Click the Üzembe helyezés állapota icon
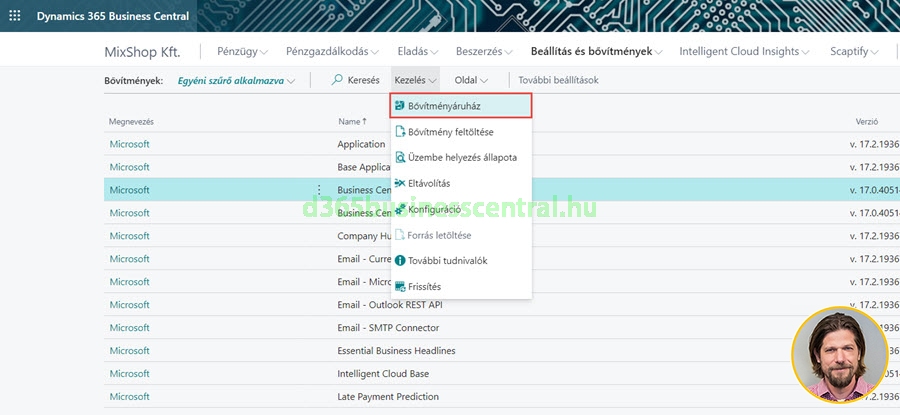This screenshot has width=900, height=415. click(x=400, y=157)
